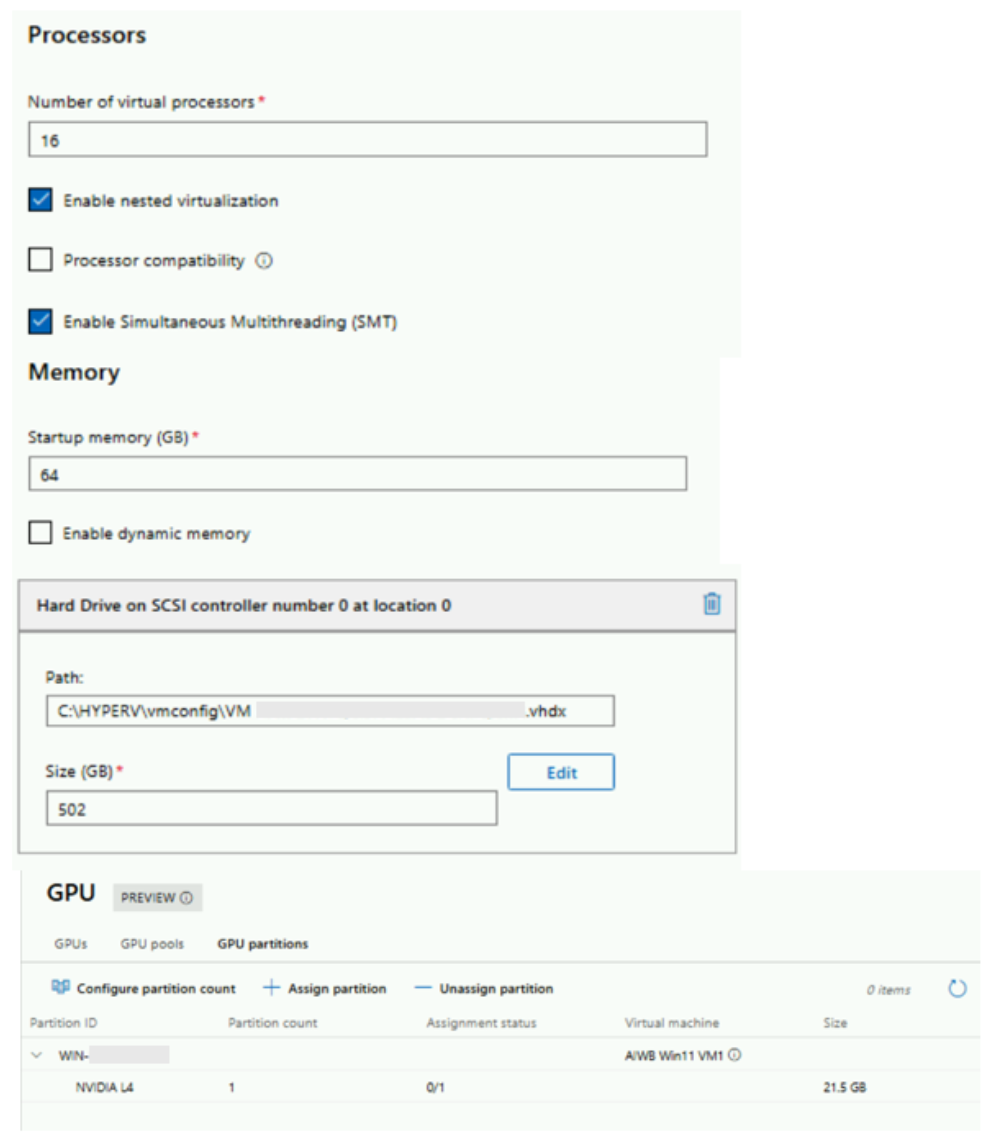The image size is (985, 1138).
Task: Click the Configure partition count icon
Action: (60, 988)
